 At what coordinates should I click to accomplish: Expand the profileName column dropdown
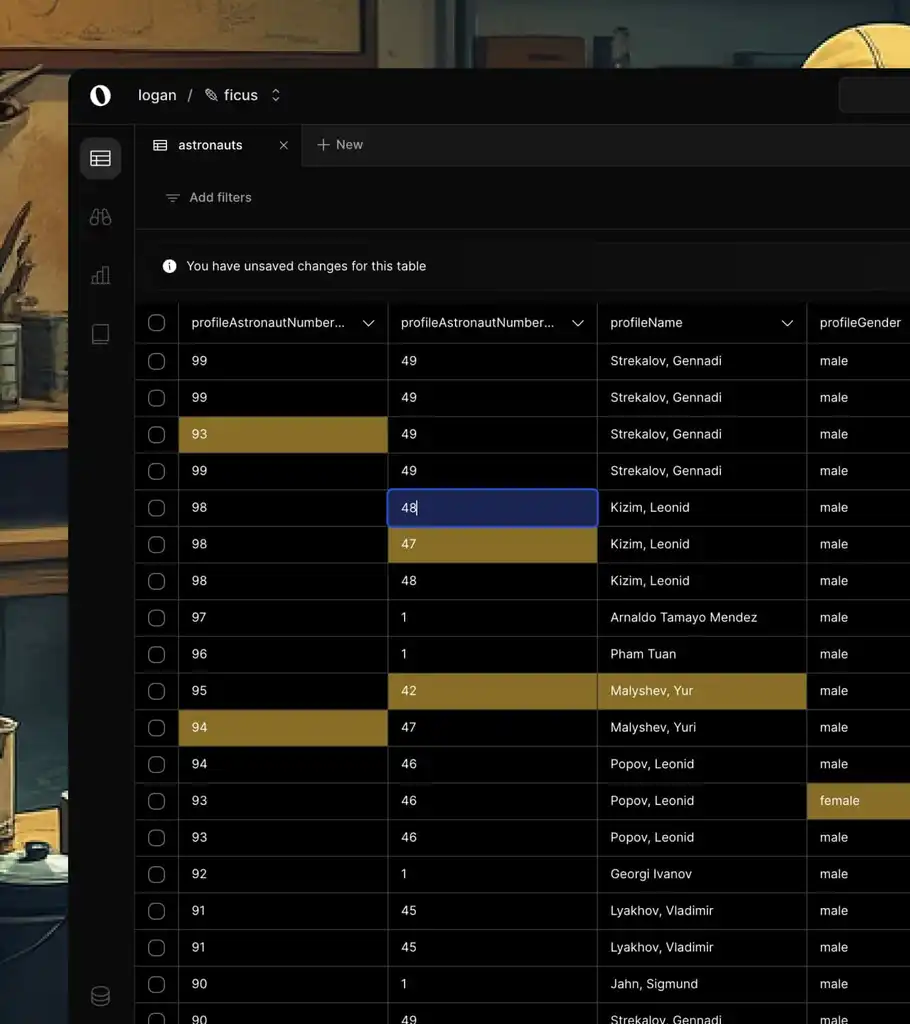787,323
